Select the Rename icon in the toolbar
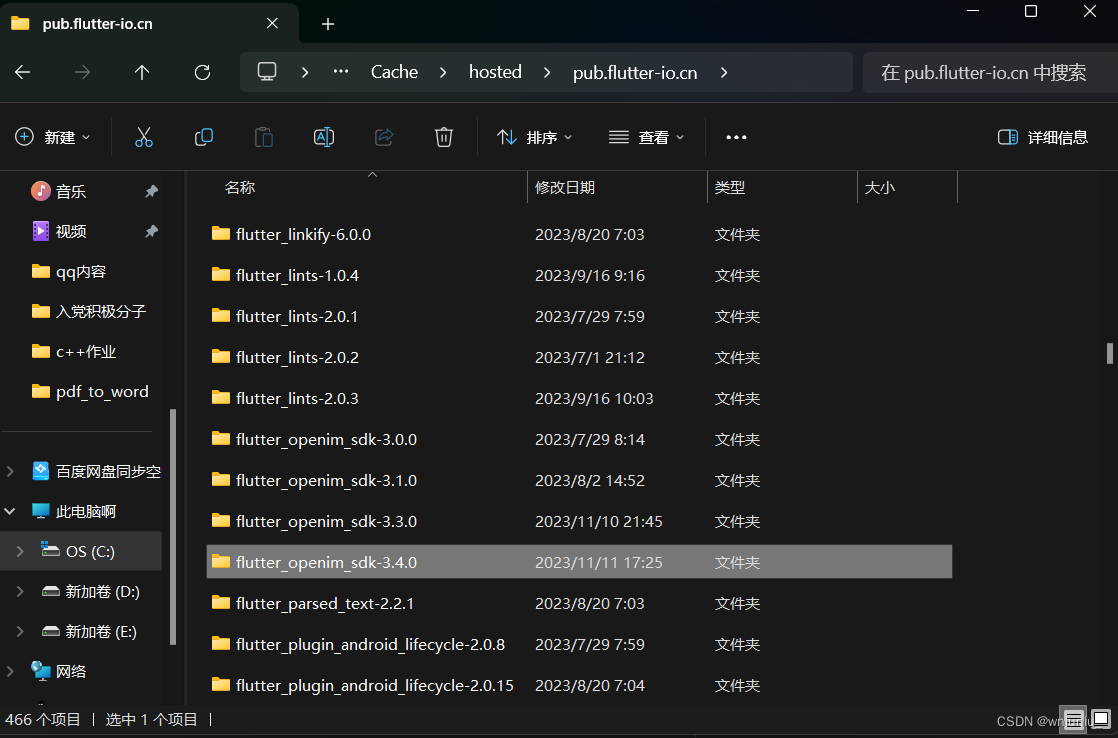This screenshot has width=1118, height=738. [323, 137]
